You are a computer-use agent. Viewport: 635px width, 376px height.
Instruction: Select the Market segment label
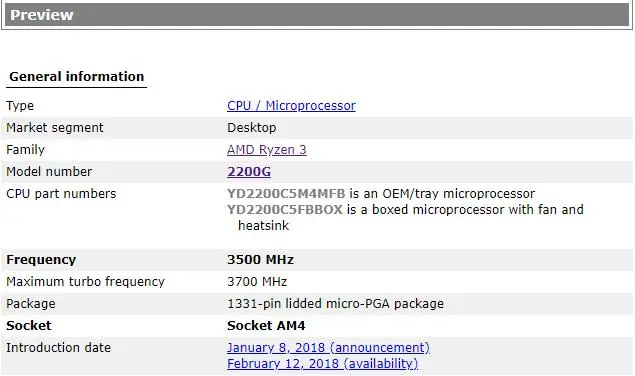coord(55,128)
